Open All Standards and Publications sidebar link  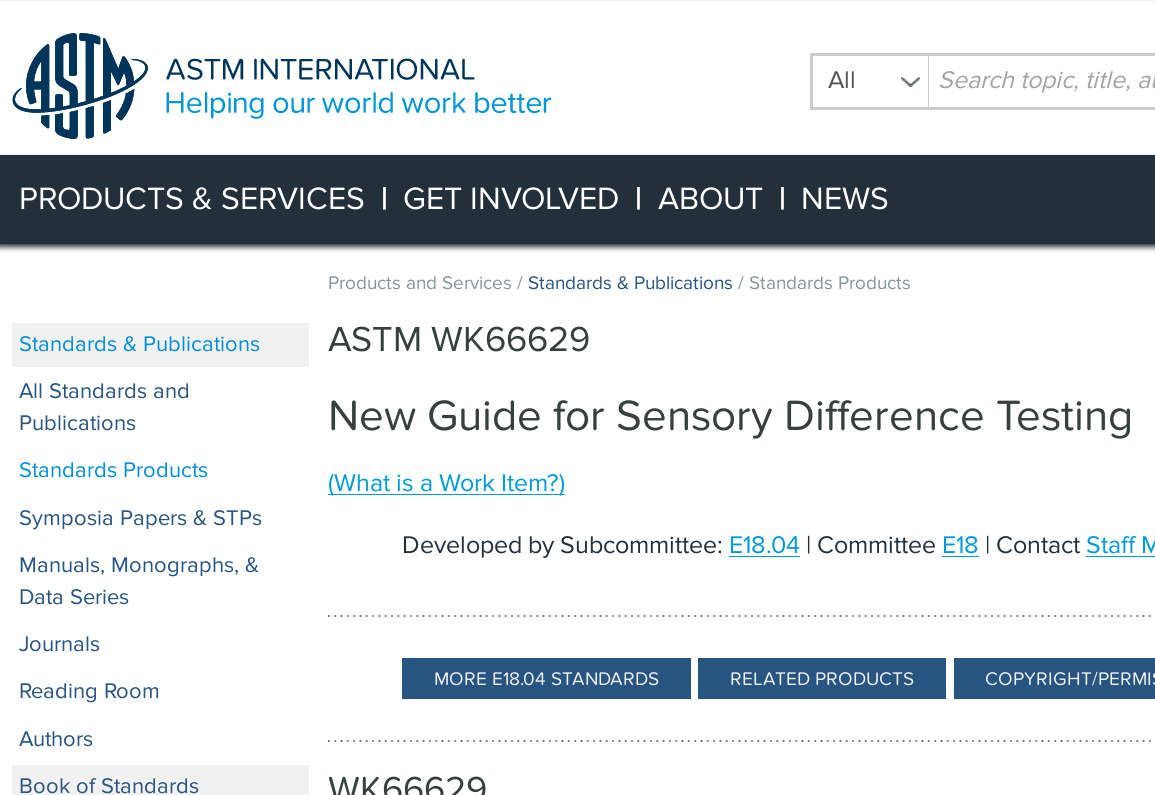(x=104, y=407)
